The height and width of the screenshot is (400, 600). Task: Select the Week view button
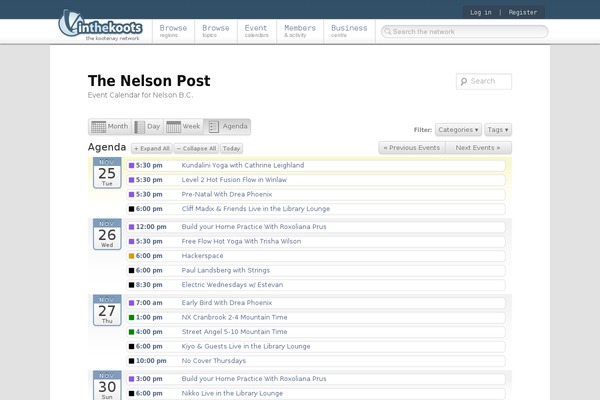pyautogui.click(x=184, y=127)
